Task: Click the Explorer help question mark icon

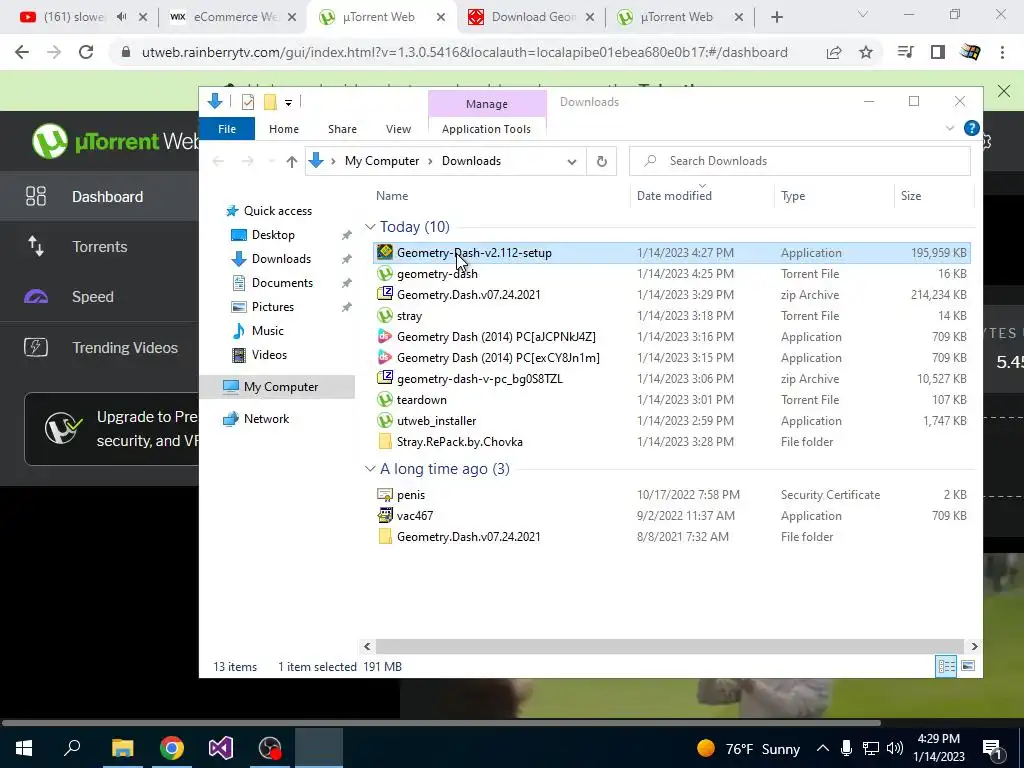Action: tap(971, 129)
